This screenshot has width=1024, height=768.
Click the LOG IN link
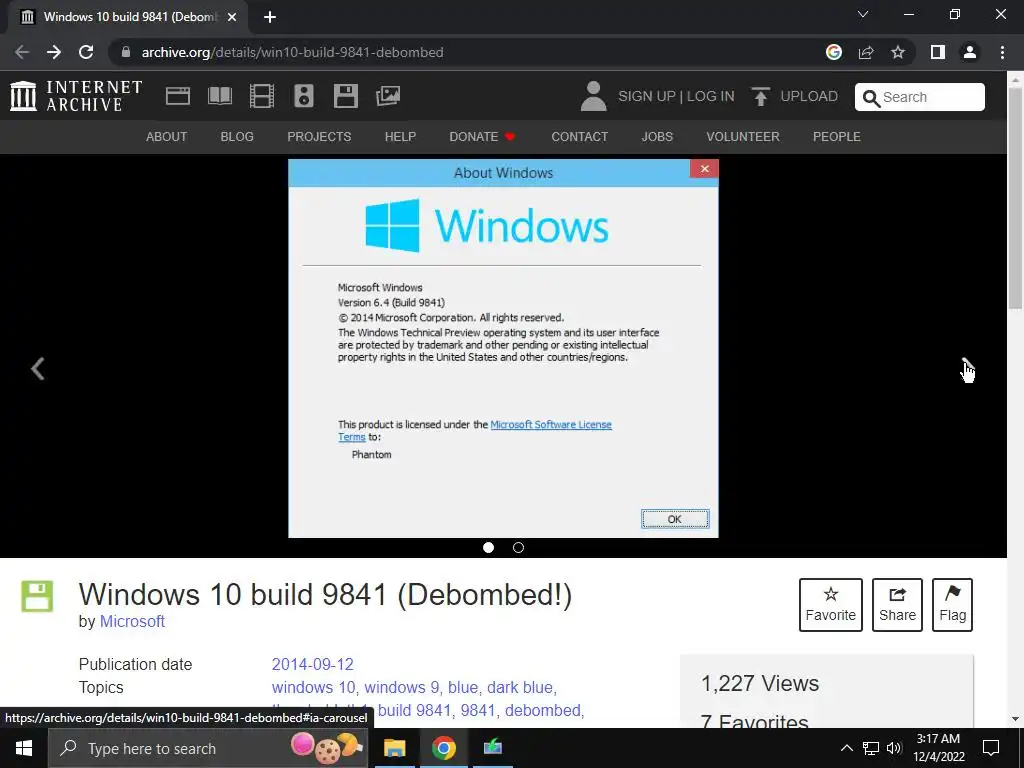pyautogui.click(x=711, y=96)
